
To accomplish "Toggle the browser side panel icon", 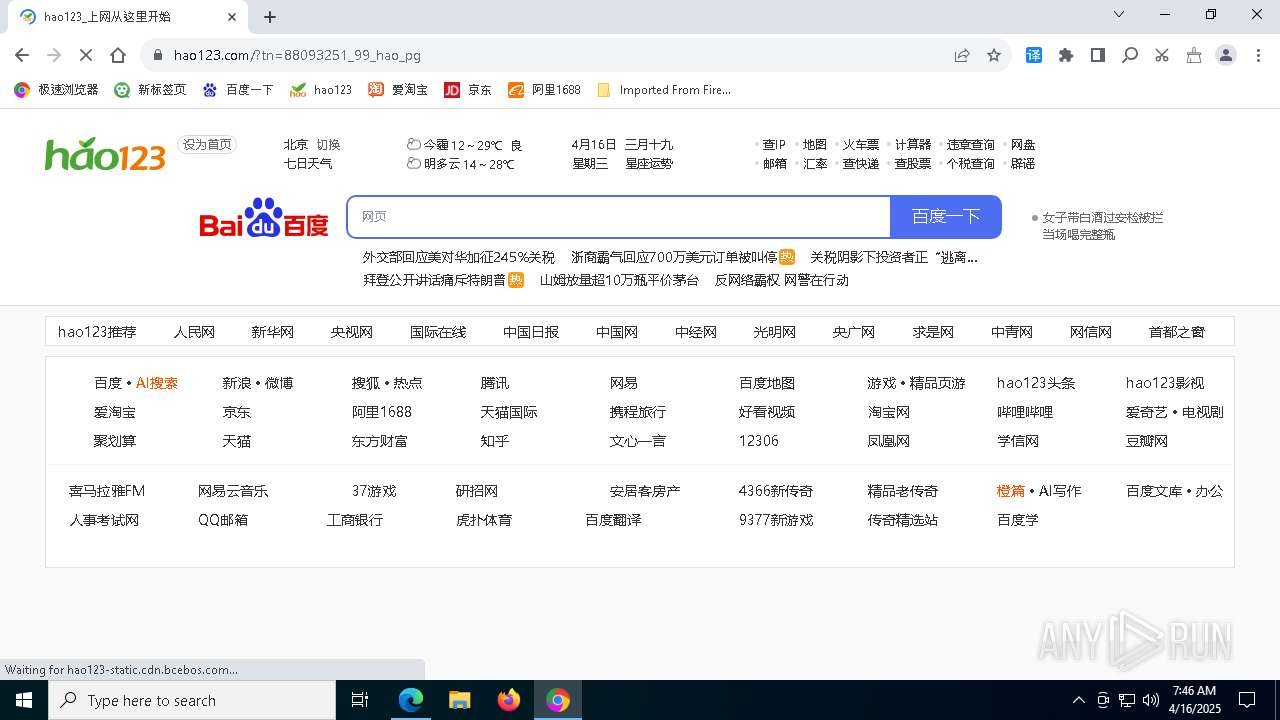I will click(1098, 56).
